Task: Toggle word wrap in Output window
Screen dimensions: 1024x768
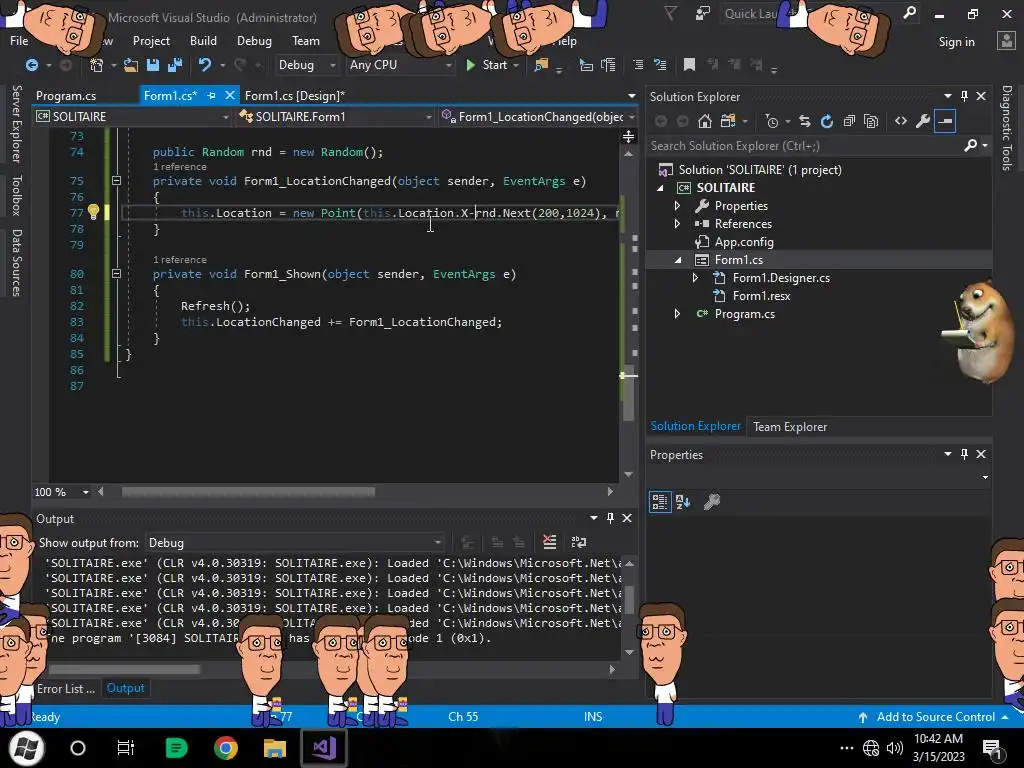Action: pos(579,541)
